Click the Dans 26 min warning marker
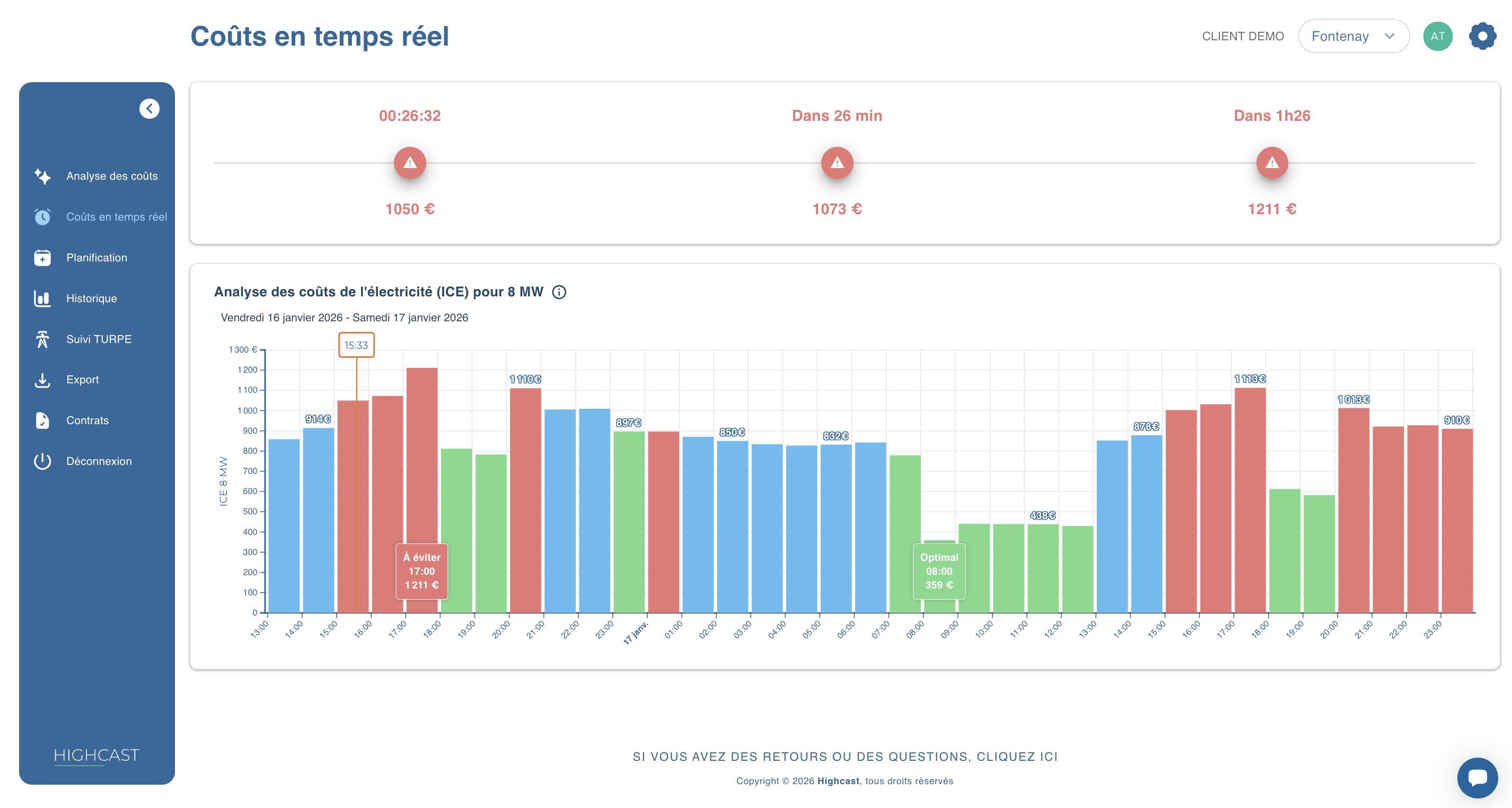Screen dimensions: 1512x808 [837, 163]
